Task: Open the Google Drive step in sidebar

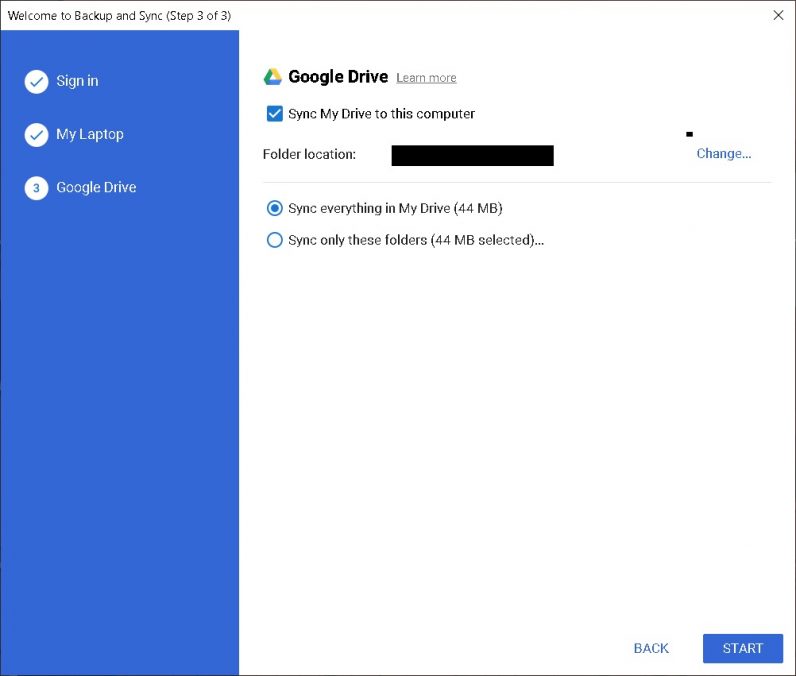Action: click(96, 187)
